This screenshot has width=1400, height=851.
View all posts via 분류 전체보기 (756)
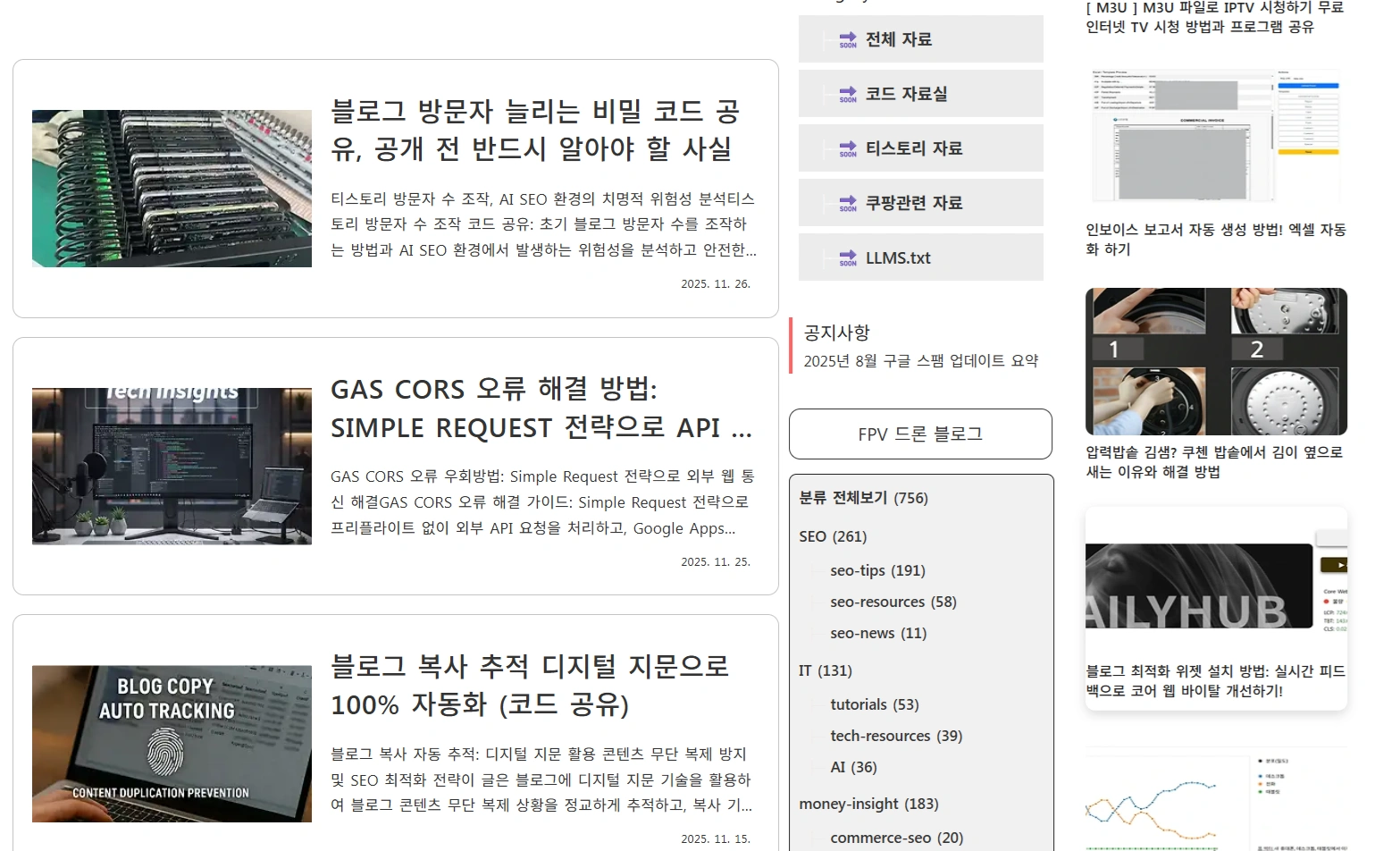coord(863,498)
